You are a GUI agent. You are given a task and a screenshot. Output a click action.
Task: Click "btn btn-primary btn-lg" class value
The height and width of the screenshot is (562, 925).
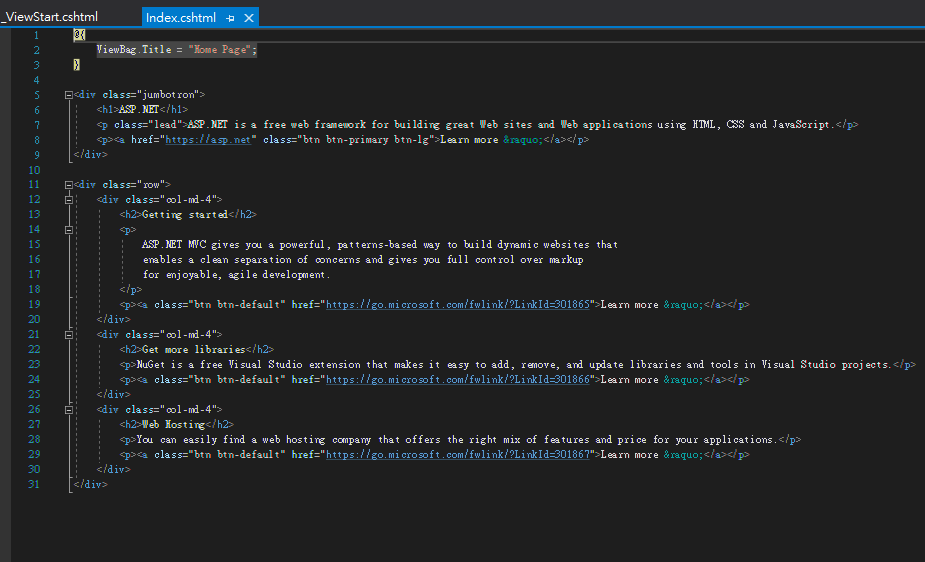click(366, 140)
